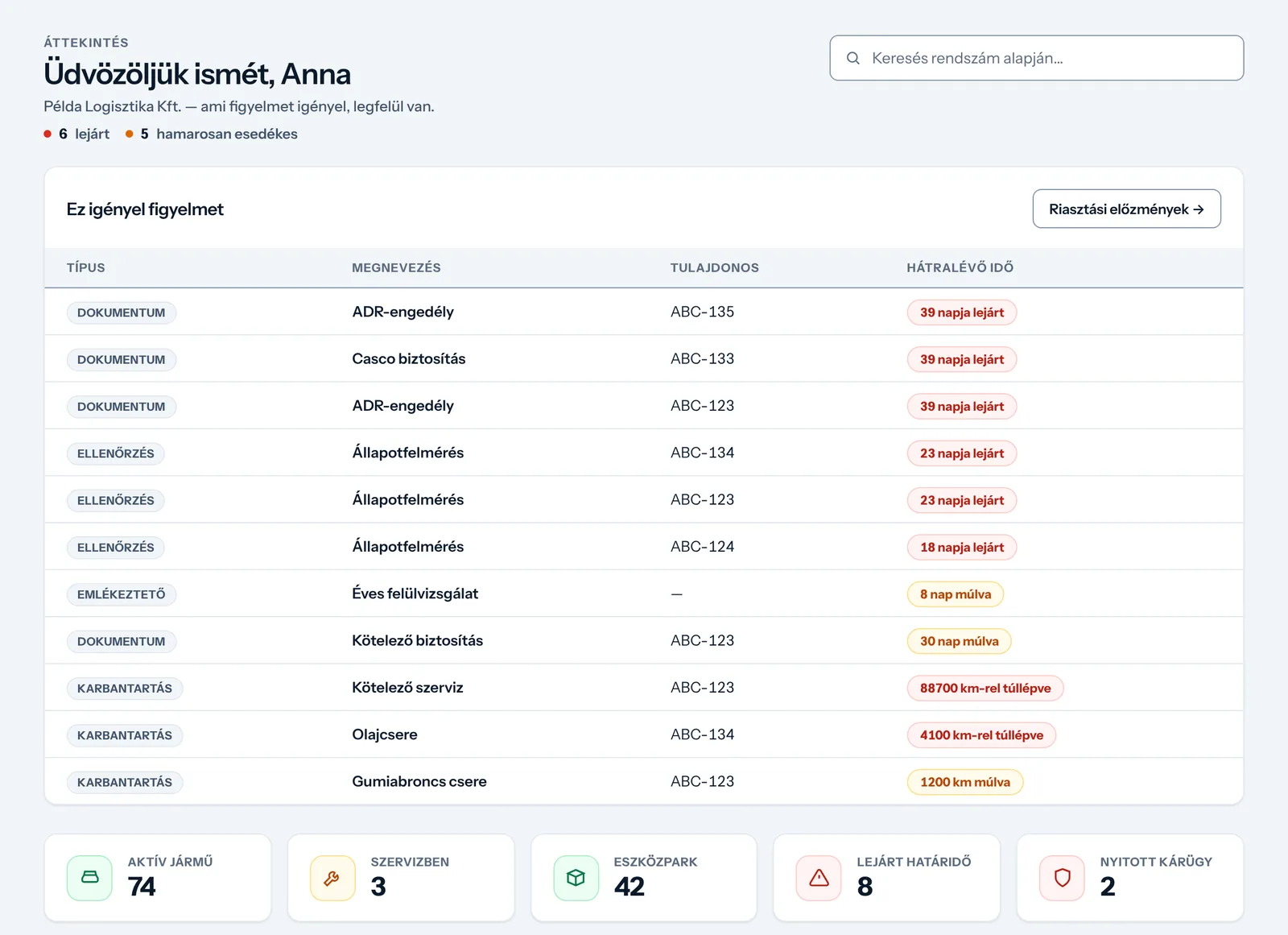Click the warning triangle on Lejárt határidő card
The image size is (1288, 935).
(x=819, y=877)
